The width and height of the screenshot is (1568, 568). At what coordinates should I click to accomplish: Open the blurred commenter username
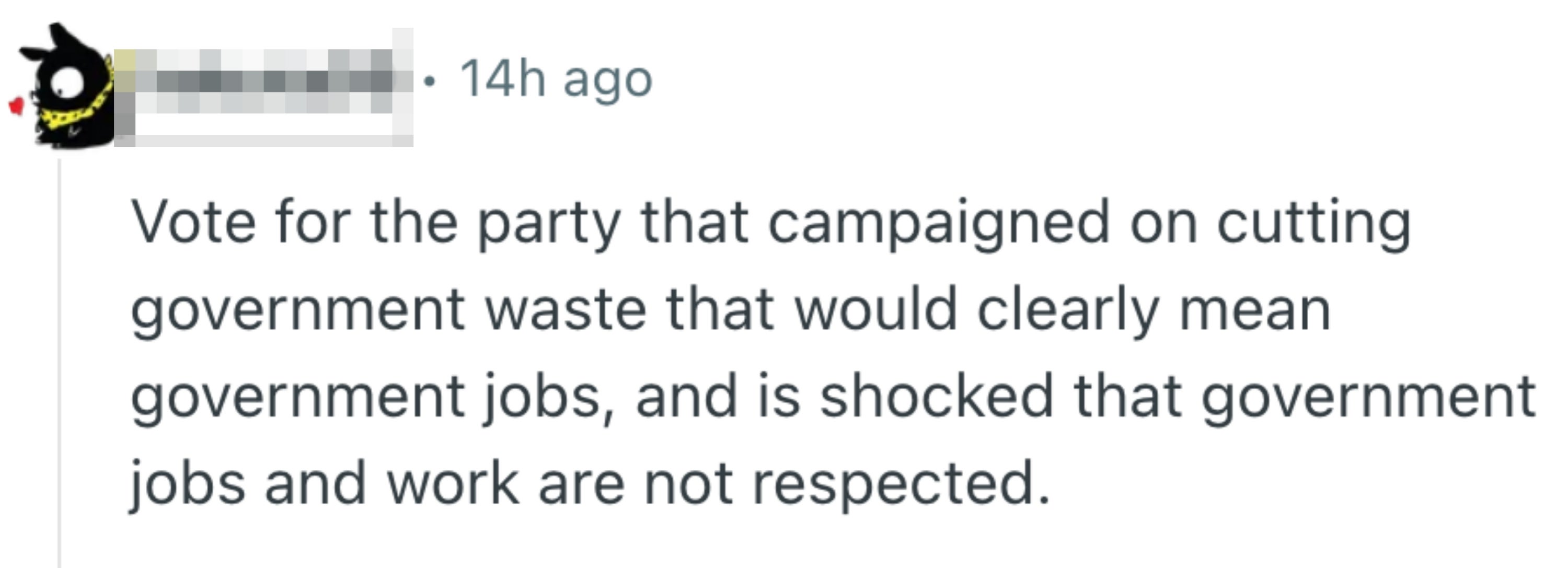tap(263, 87)
